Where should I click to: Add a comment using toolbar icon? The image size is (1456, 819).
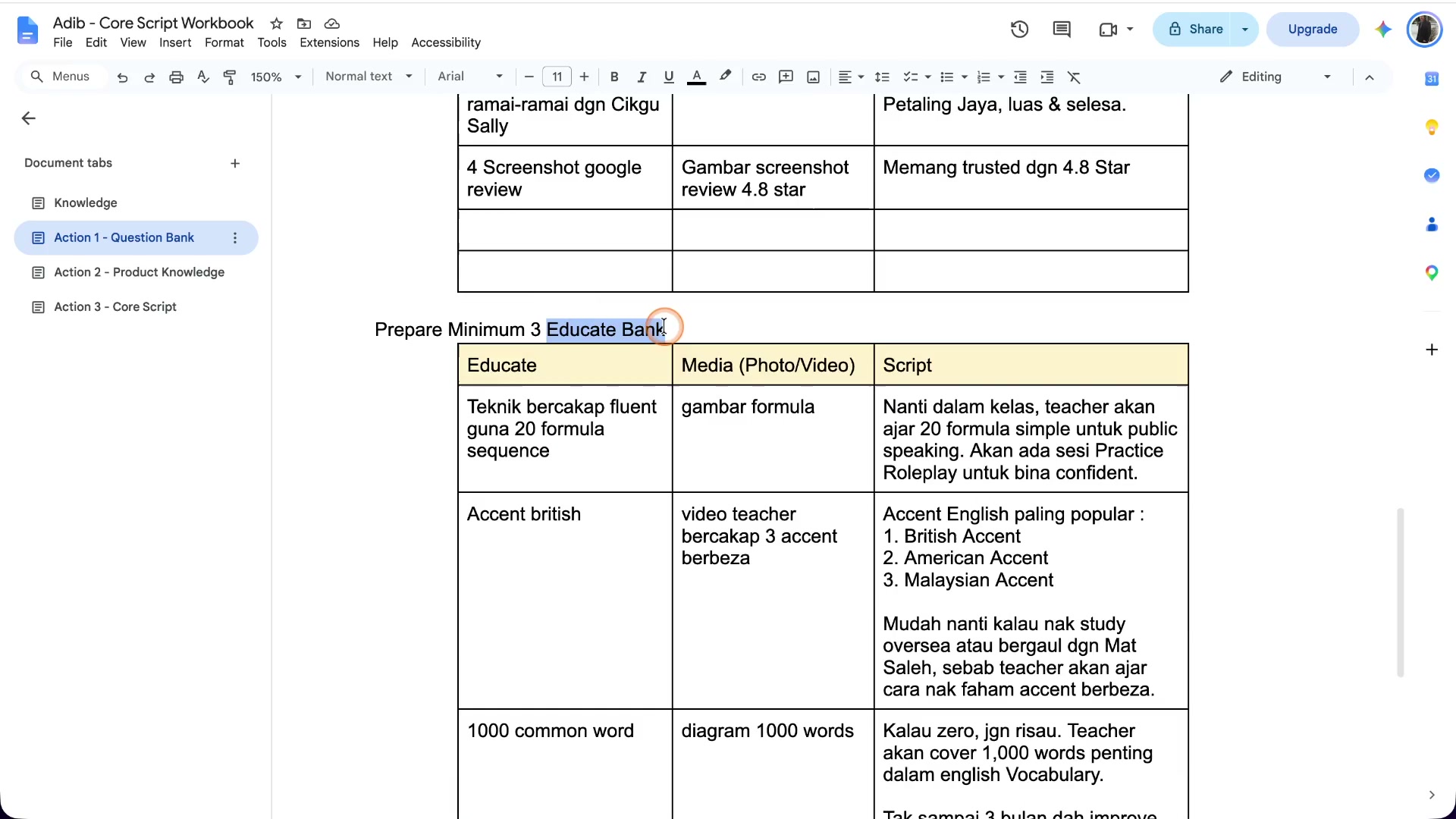tap(786, 77)
